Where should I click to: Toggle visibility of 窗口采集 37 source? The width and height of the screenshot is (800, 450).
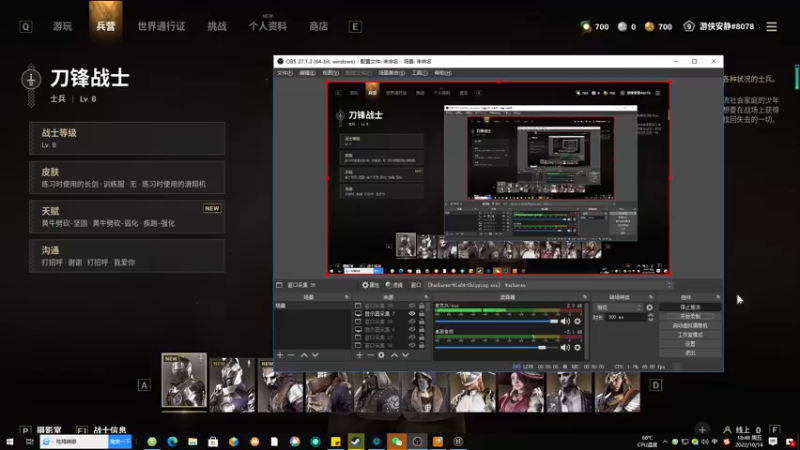[x=412, y=337]
